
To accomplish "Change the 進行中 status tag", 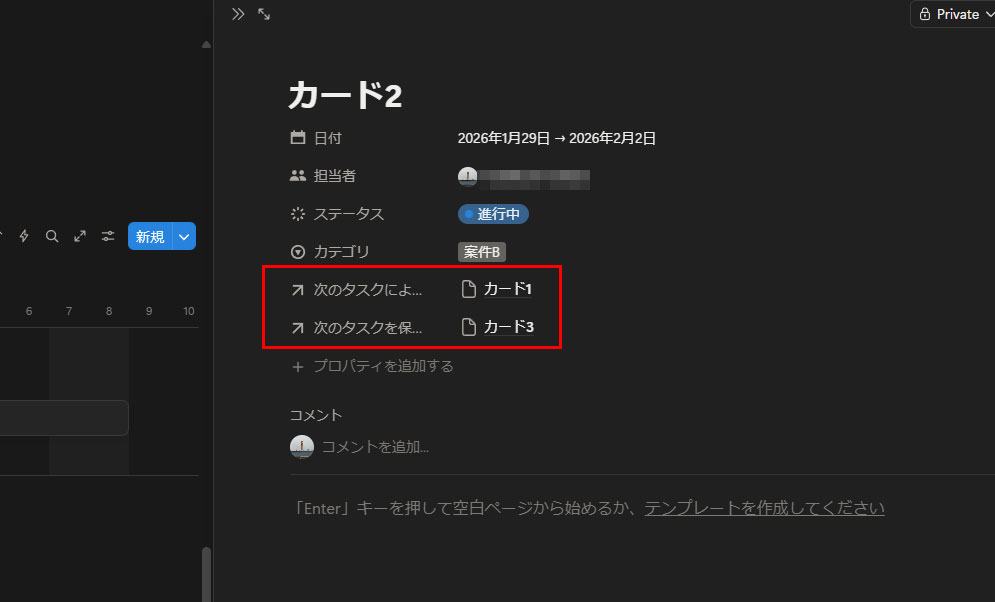I will (x=493, y=214).
